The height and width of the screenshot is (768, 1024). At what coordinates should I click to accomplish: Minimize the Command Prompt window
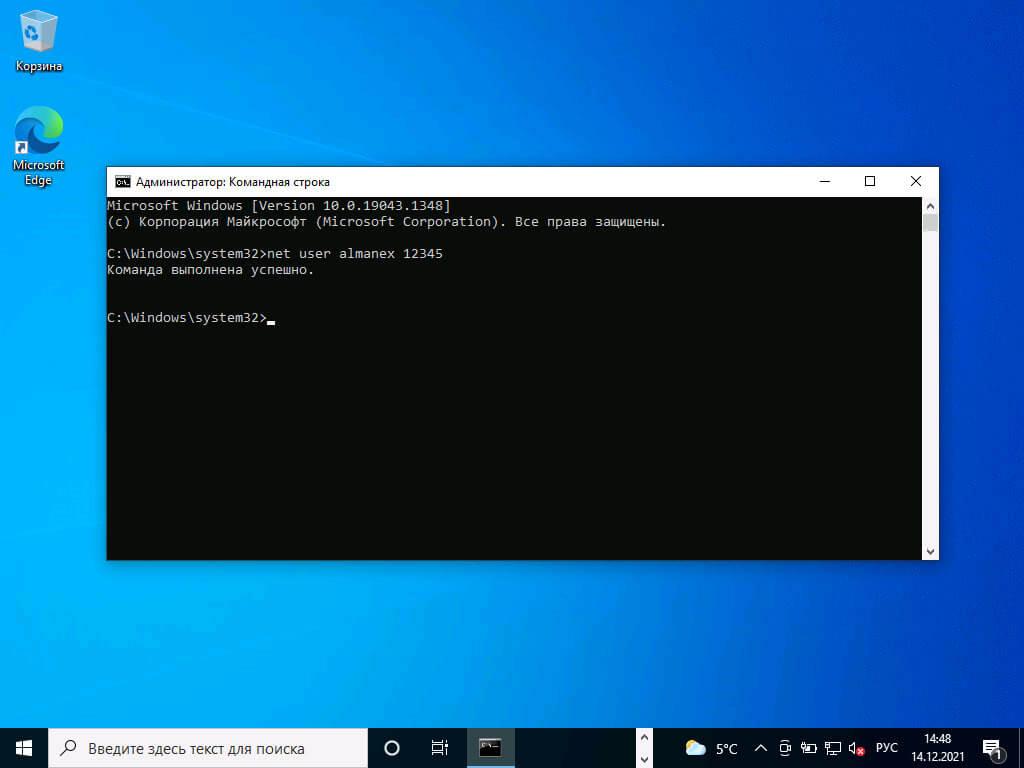coord(825,182)
